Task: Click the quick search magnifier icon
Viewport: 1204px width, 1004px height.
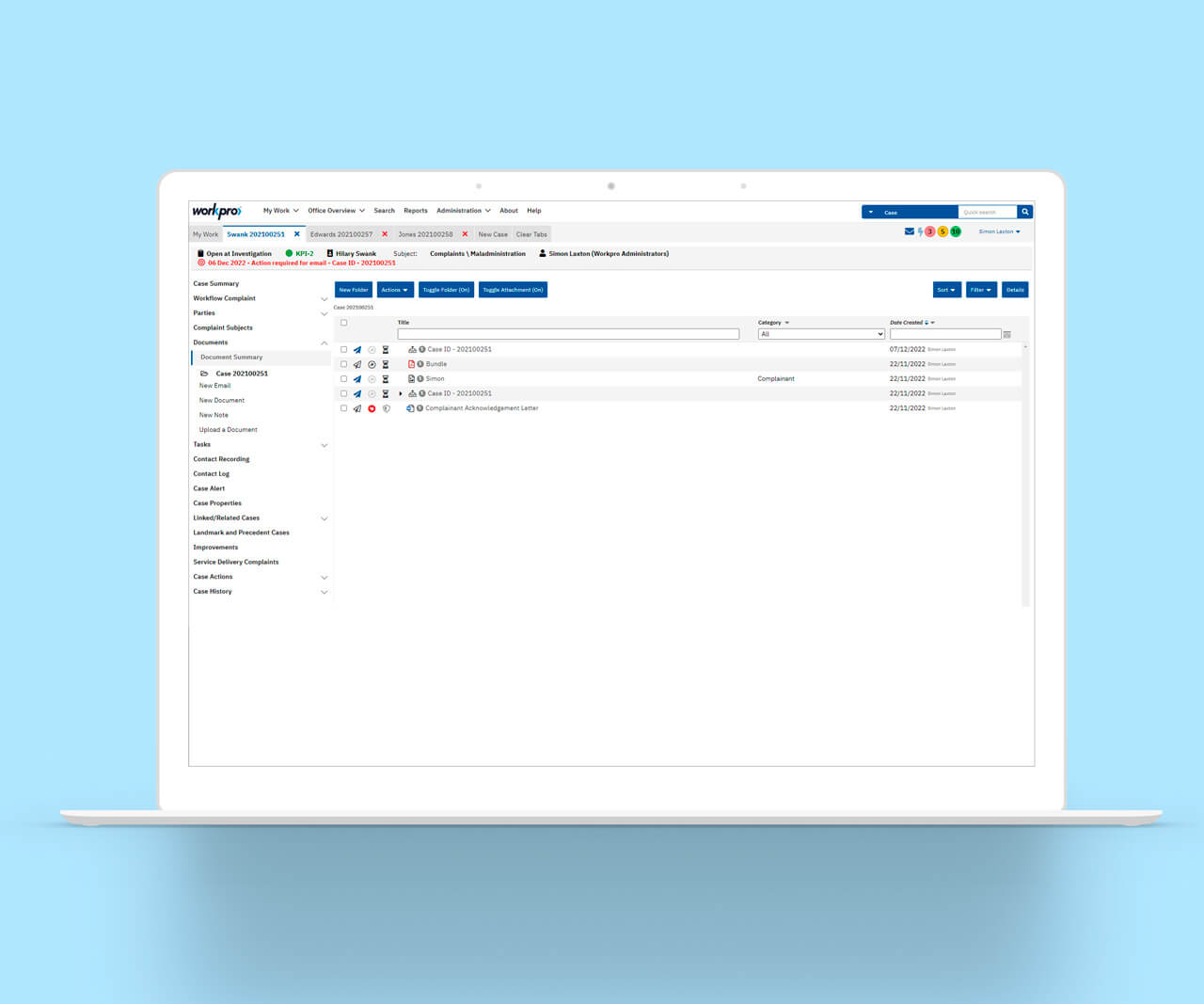Action: 1024,212
